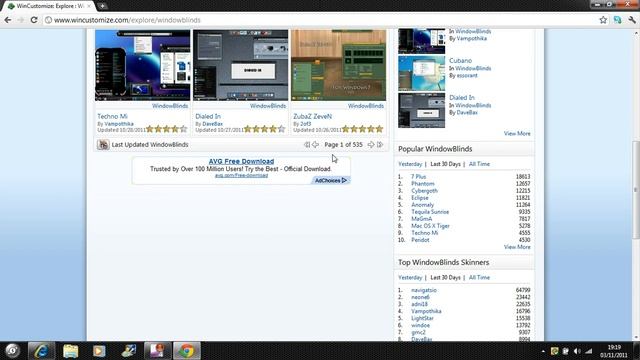Image resolution: width=640 pixels, height=360 pixels.
Task: Show Yesterday stats for Popular WindowBlinds
Action: (410, 164)
